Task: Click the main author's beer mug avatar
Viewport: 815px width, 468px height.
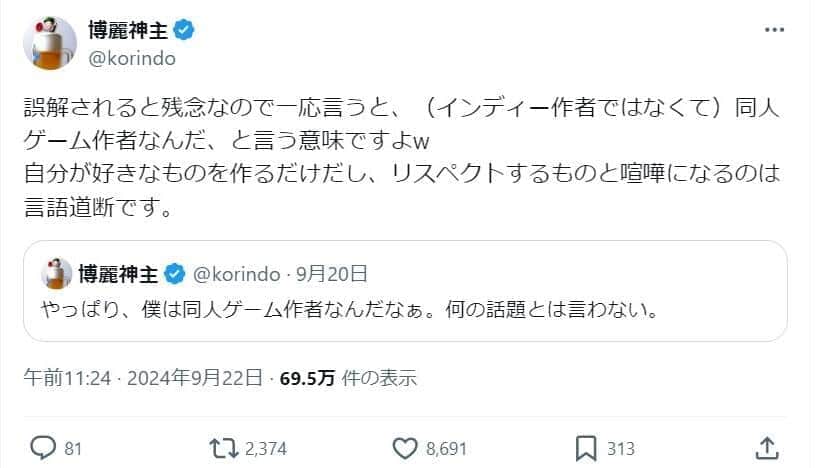Action: (x=49, y=44)
